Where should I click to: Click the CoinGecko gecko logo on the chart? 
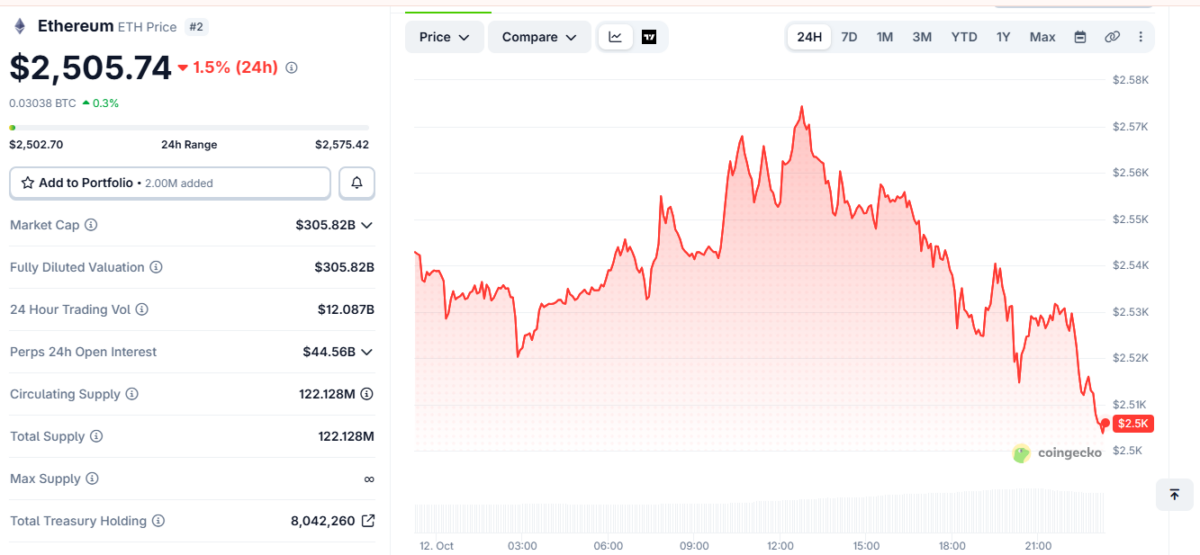coord(1021,453)
